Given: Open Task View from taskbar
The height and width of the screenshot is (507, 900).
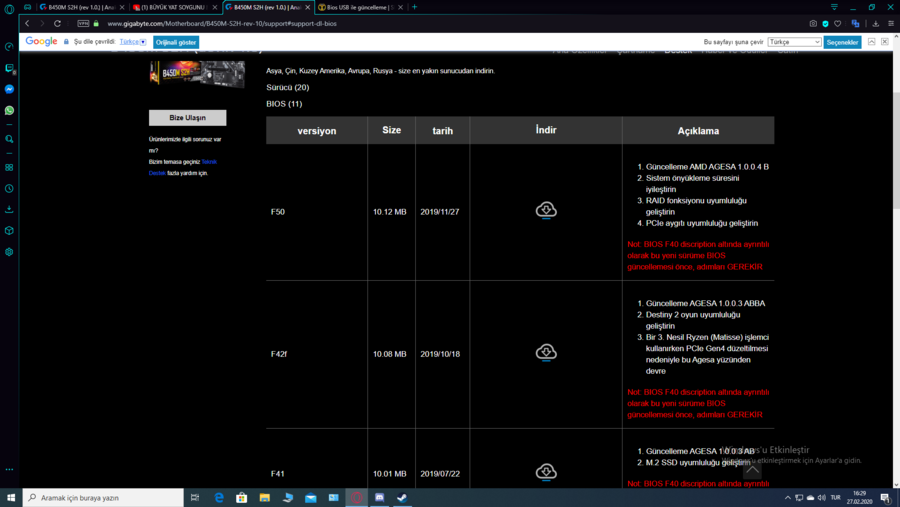Looking at the screenshot, I should coord(195,497).
